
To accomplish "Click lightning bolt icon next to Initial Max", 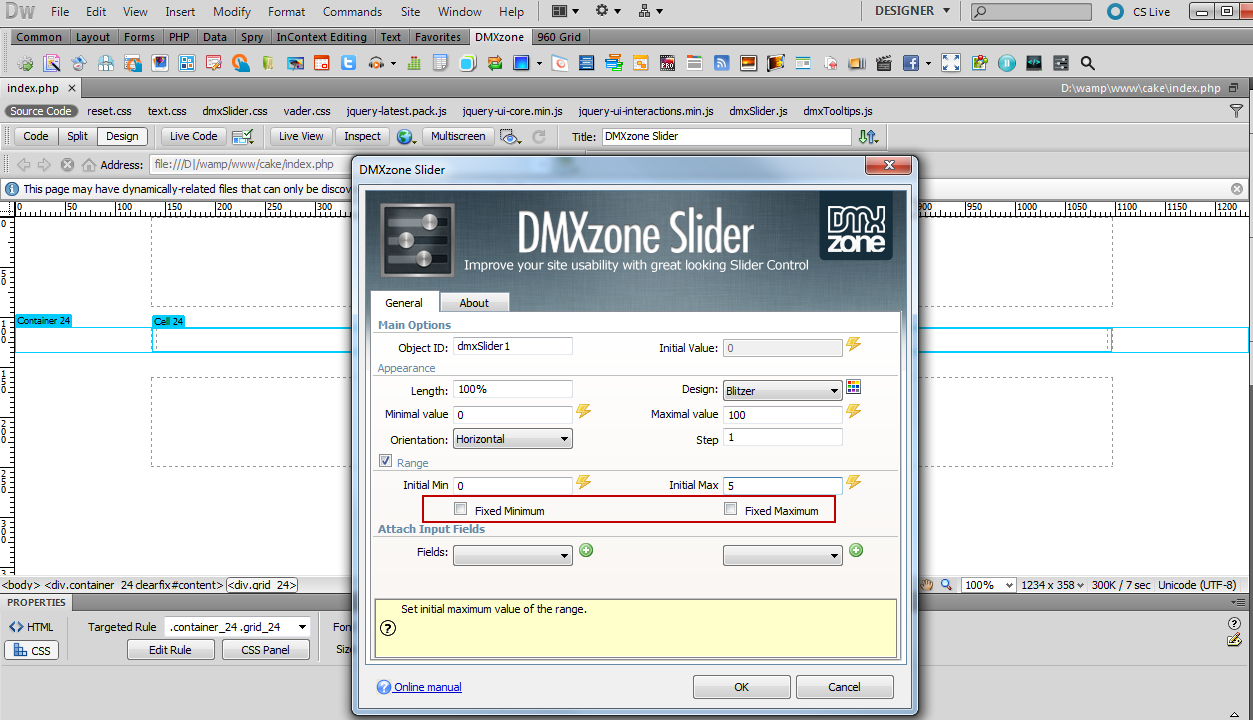I will tap(853, 482).
